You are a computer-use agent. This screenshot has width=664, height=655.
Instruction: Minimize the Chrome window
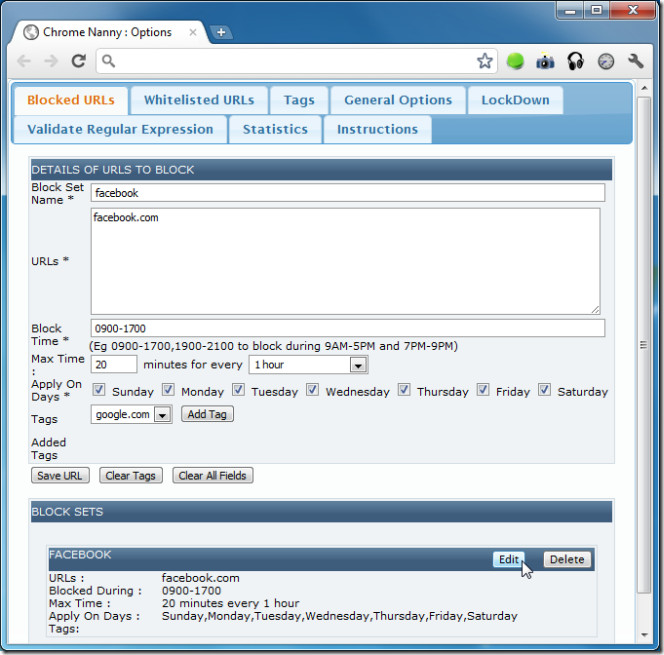570,10
